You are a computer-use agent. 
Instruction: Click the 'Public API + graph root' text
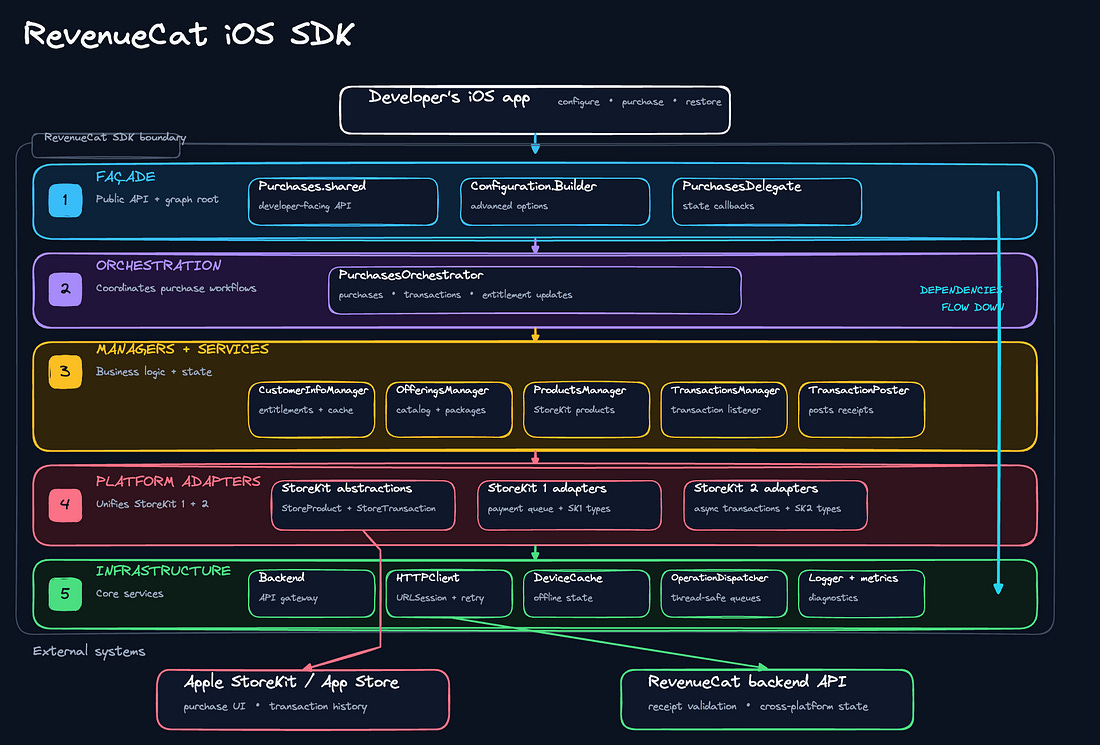(x=157, y=199)
